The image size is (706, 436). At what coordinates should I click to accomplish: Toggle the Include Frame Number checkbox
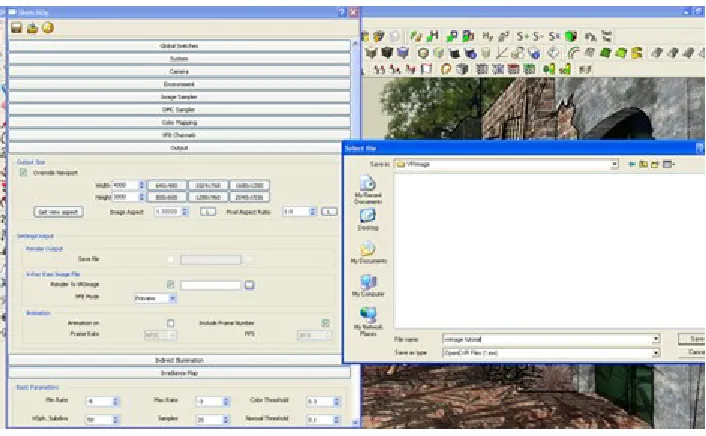pos(326,323)
